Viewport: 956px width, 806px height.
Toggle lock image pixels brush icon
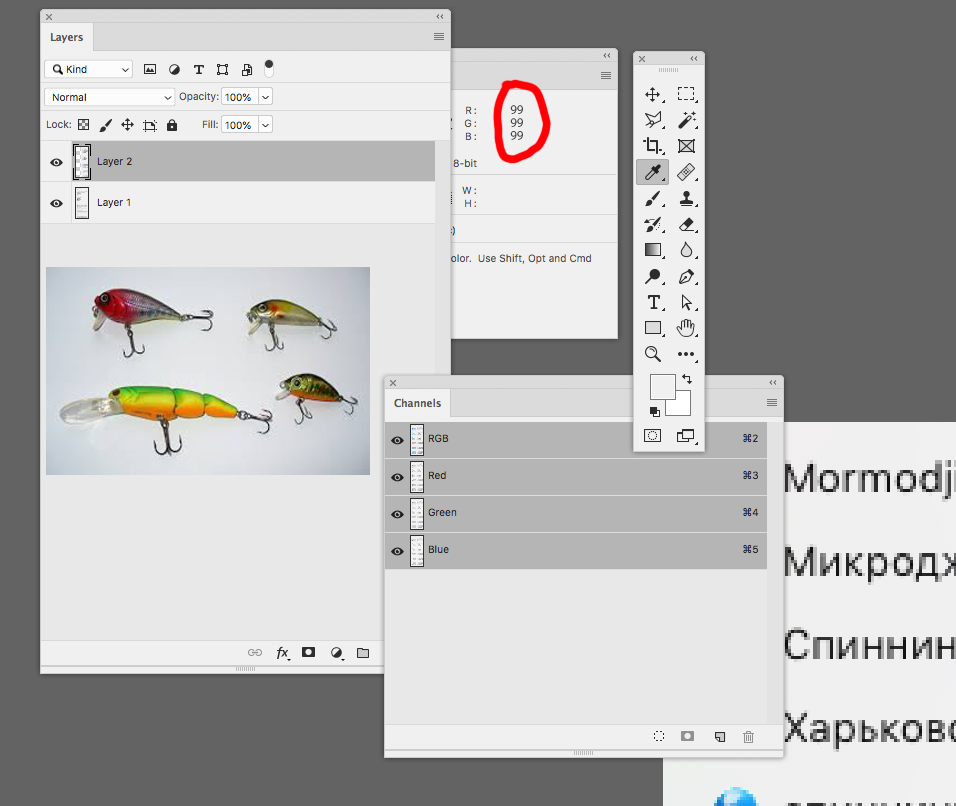[x=105, y=125]
